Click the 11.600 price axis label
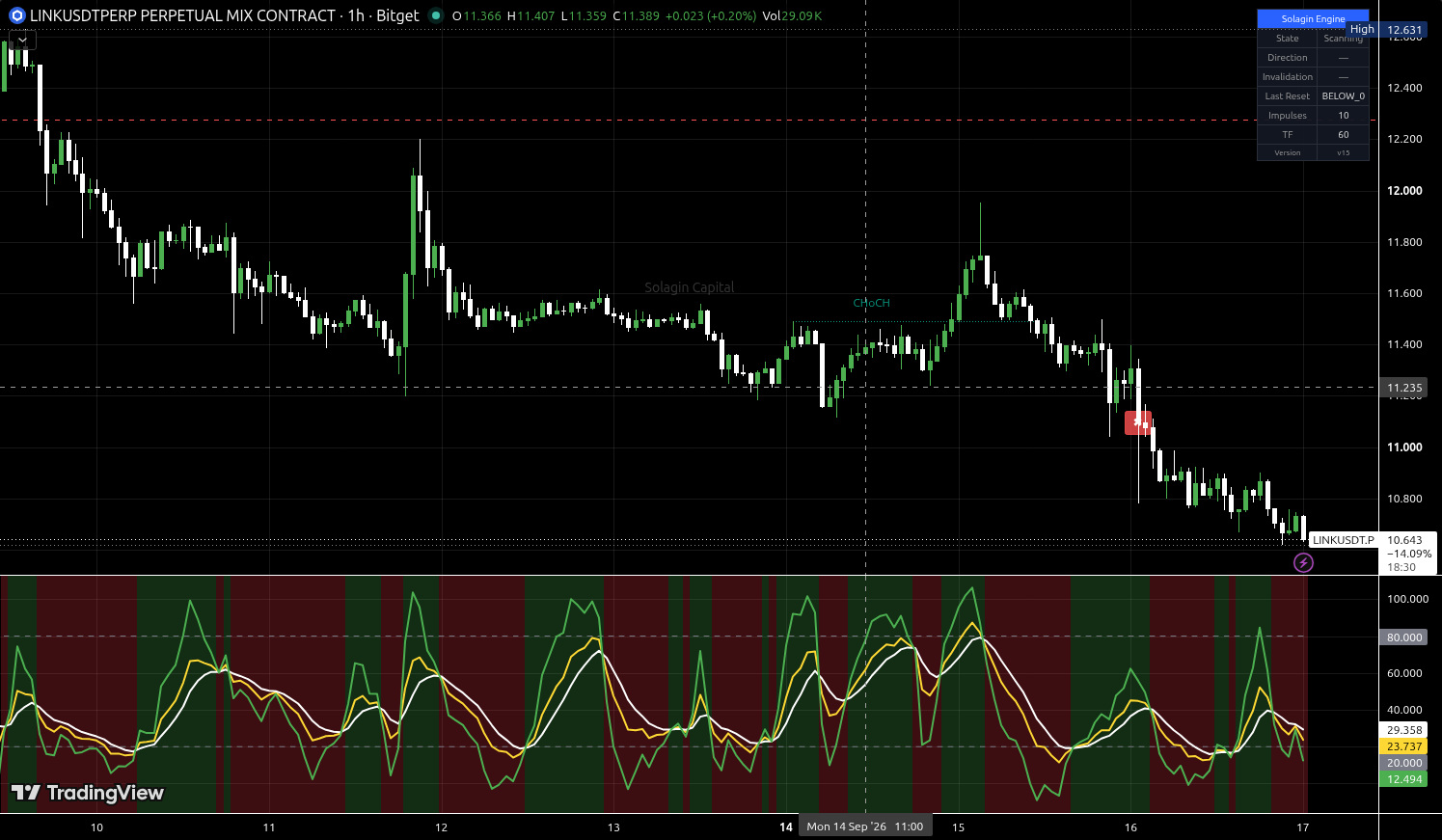This screenshot has width=1442, height=840. pyautogui.click(x=1404, y=293)
